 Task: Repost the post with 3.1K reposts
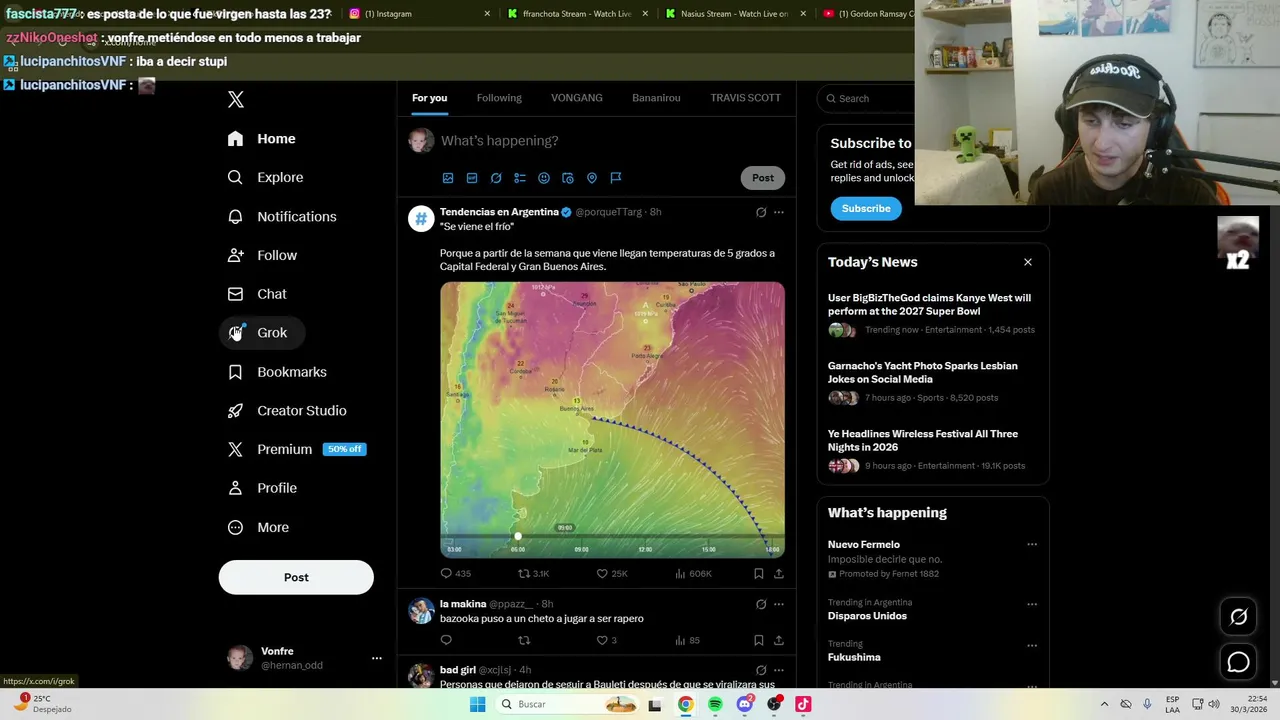point(524,573)
